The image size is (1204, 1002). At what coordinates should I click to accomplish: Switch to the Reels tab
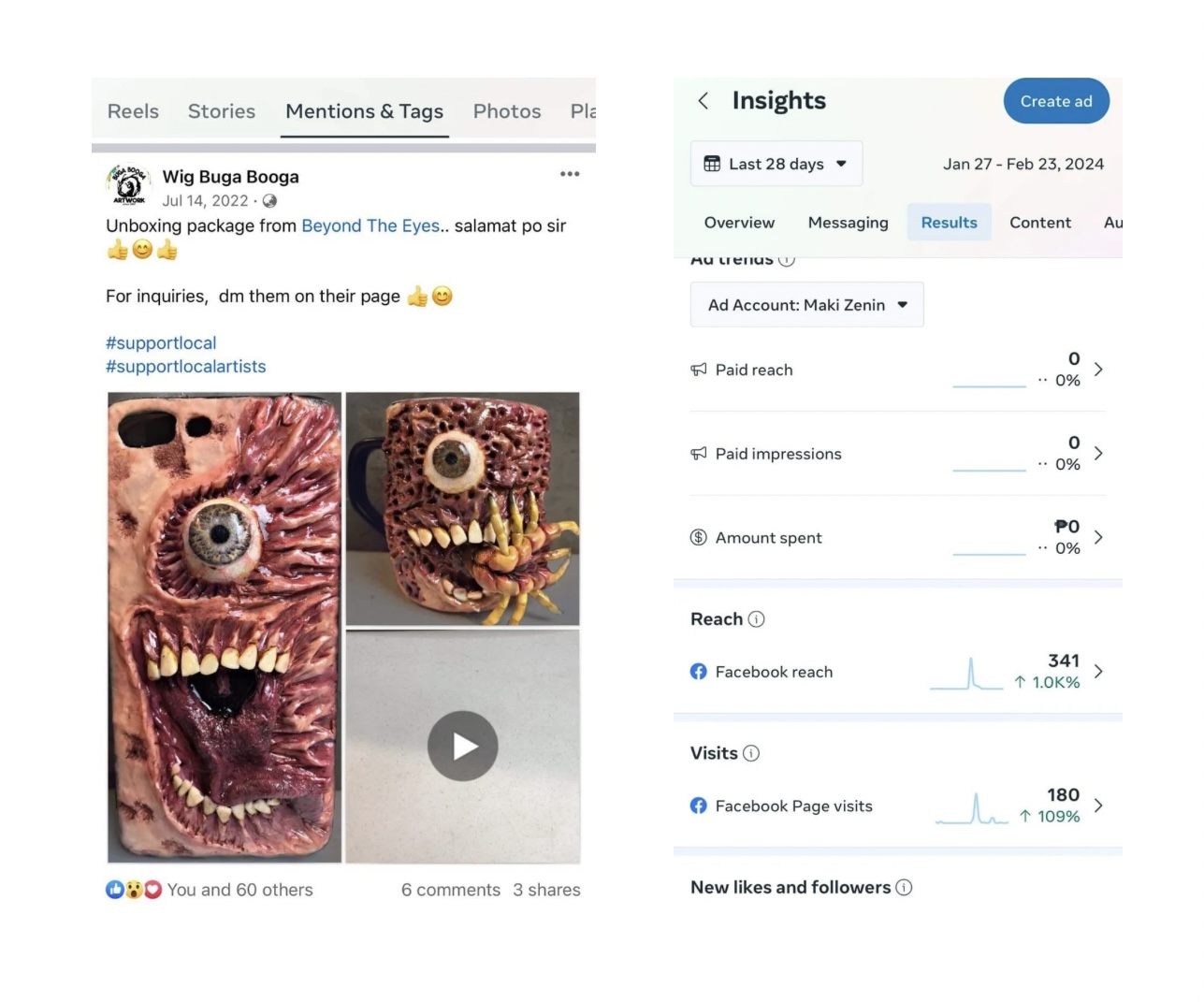pos(133,111)
